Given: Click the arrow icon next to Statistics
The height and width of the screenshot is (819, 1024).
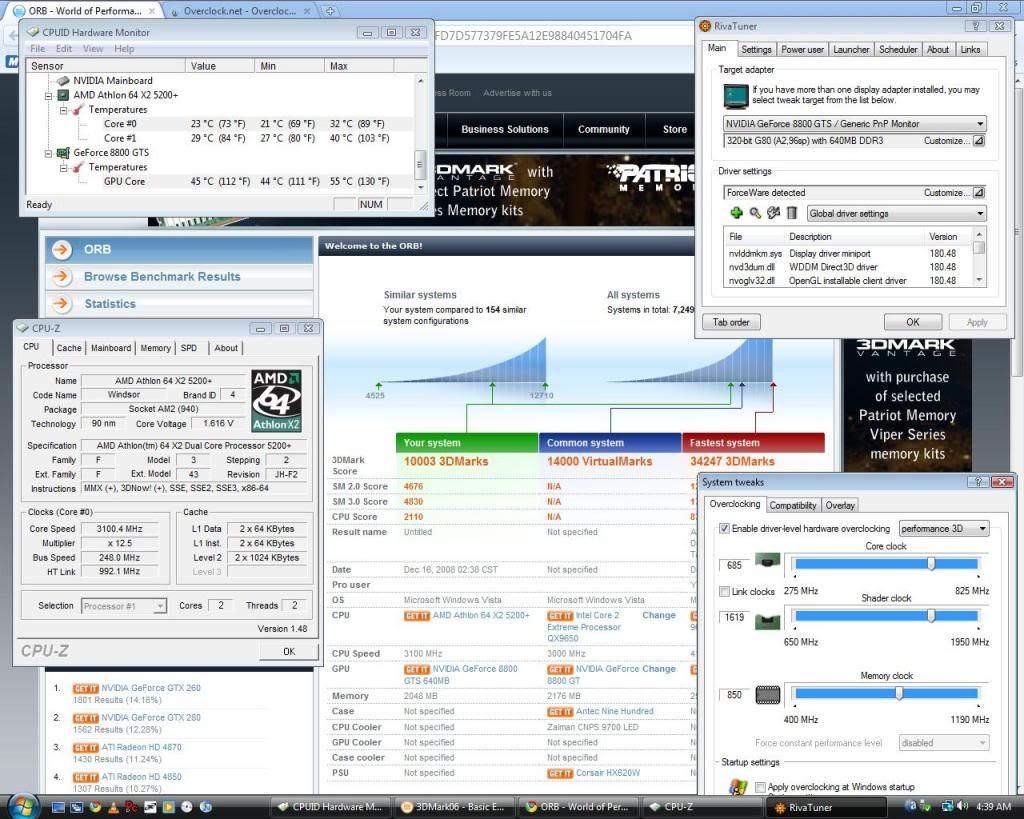Looking at the screenshot, I should 61,304.
